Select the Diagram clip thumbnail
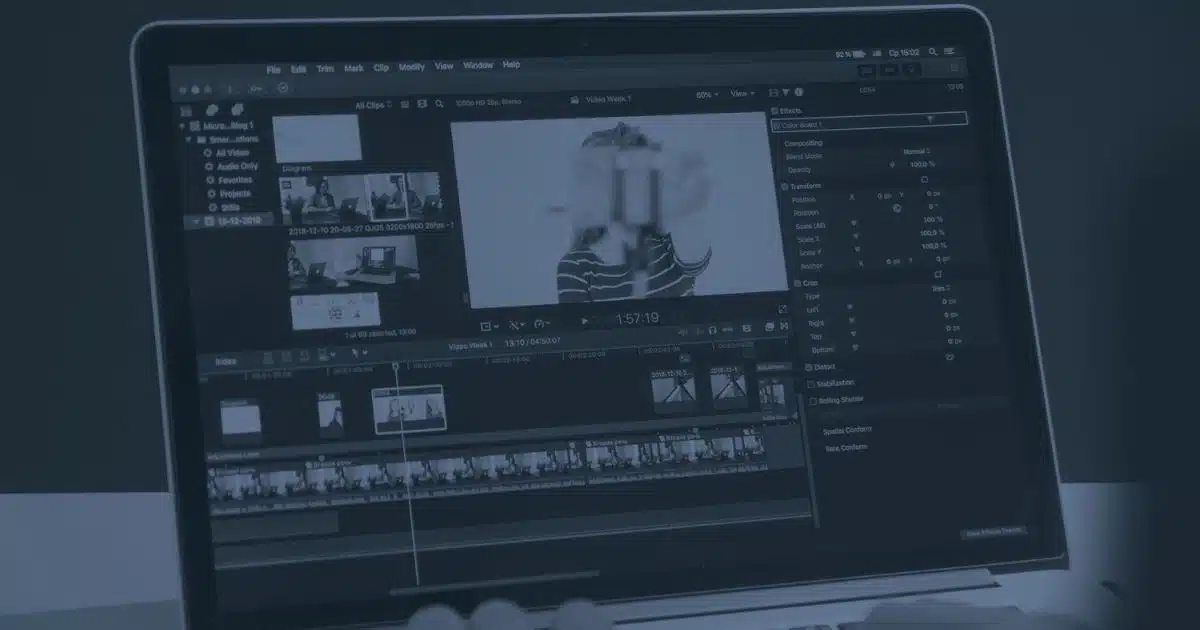The image size is (1200, 630). [x=317, y=138]
